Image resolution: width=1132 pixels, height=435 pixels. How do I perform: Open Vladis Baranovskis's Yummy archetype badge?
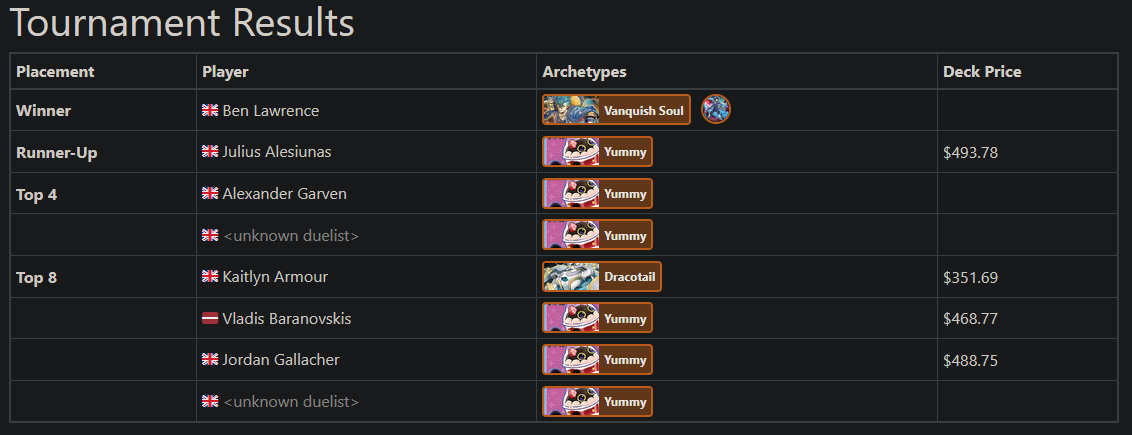pos(598,318)
